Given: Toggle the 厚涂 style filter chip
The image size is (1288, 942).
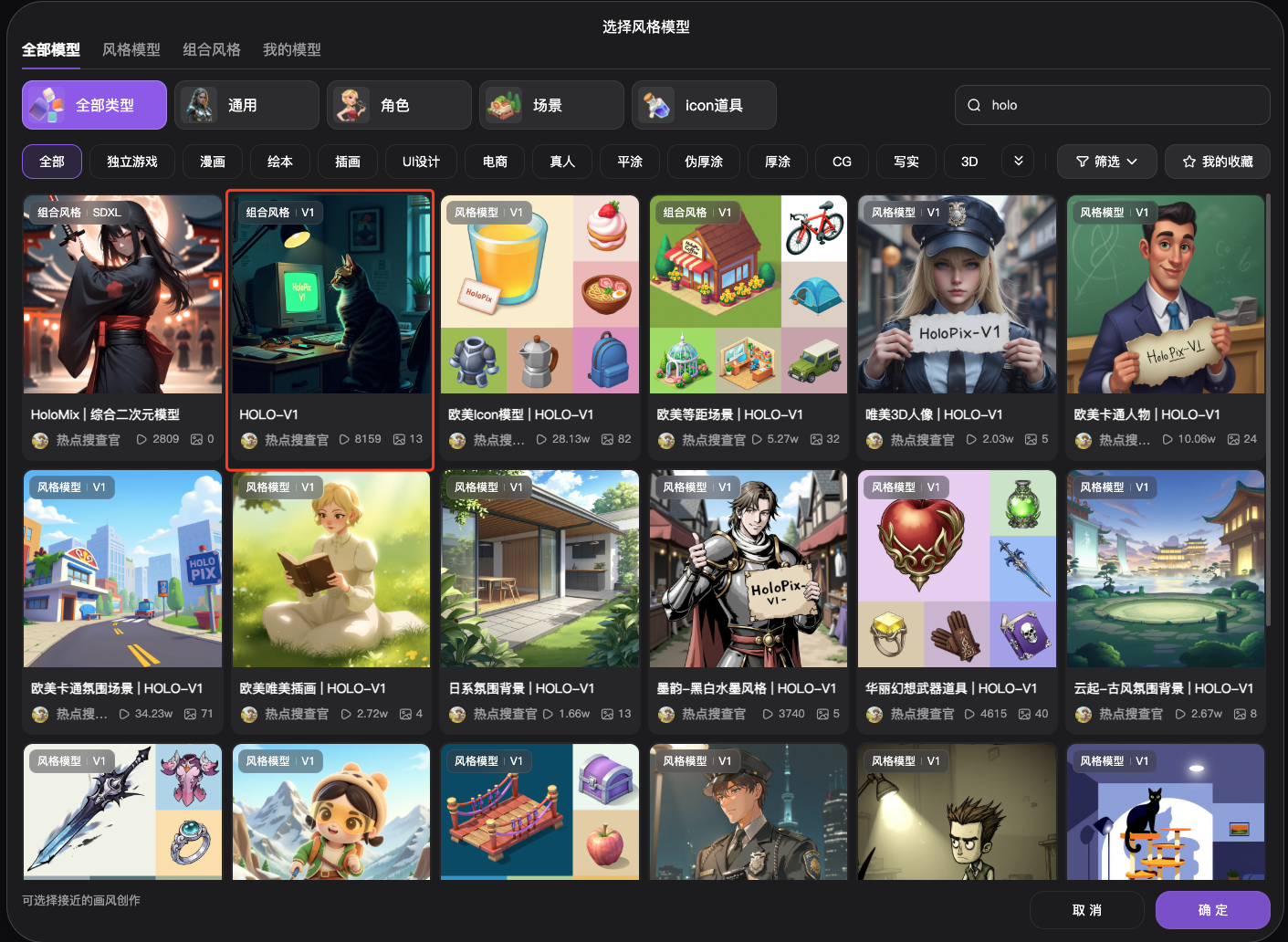Looking at the screenshot, I should click(777, 162).
